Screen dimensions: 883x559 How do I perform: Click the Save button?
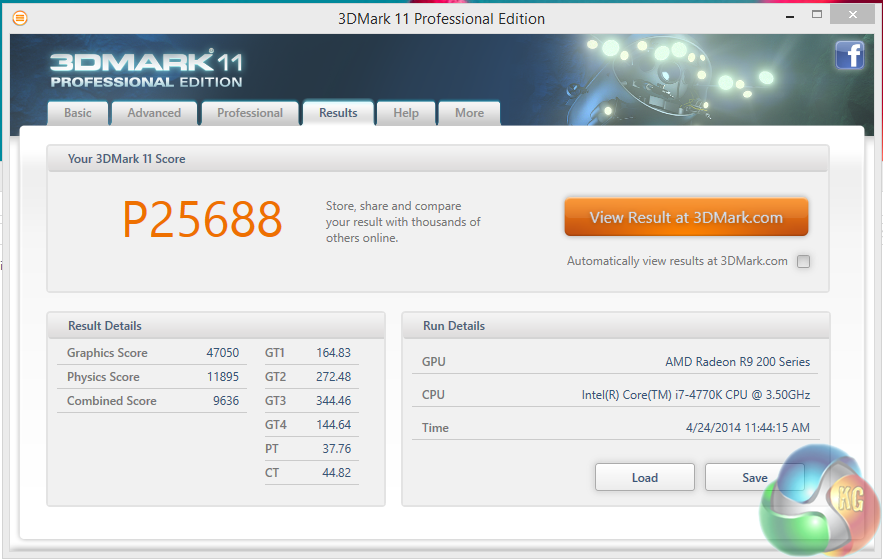pos(755,477)
